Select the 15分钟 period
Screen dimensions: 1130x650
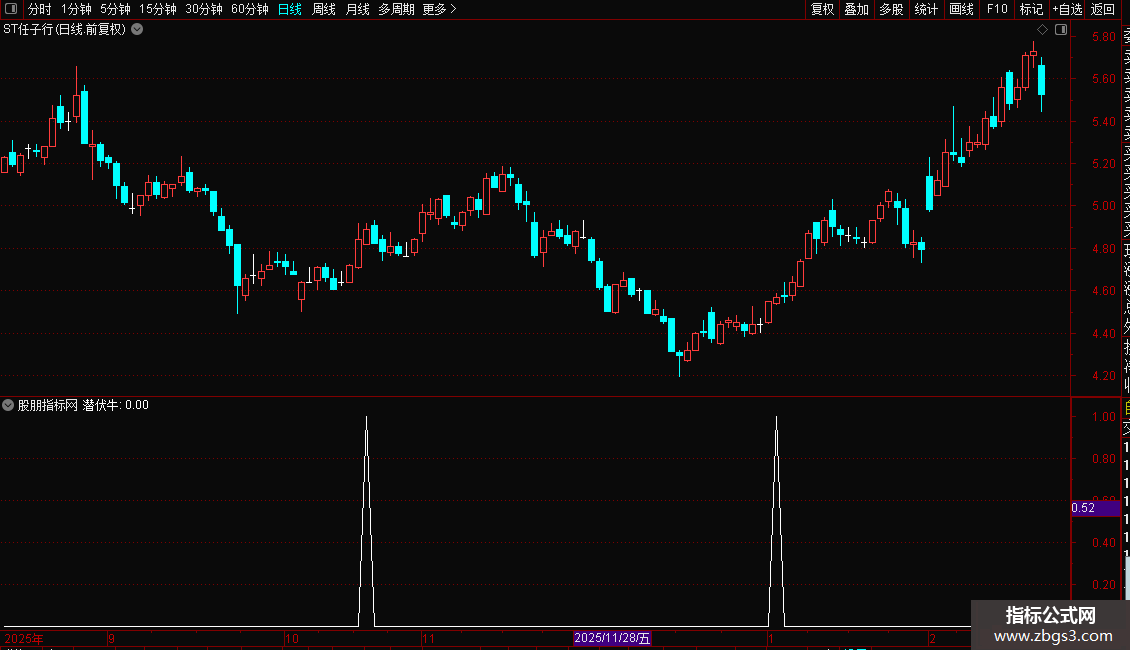pos(158,9)
